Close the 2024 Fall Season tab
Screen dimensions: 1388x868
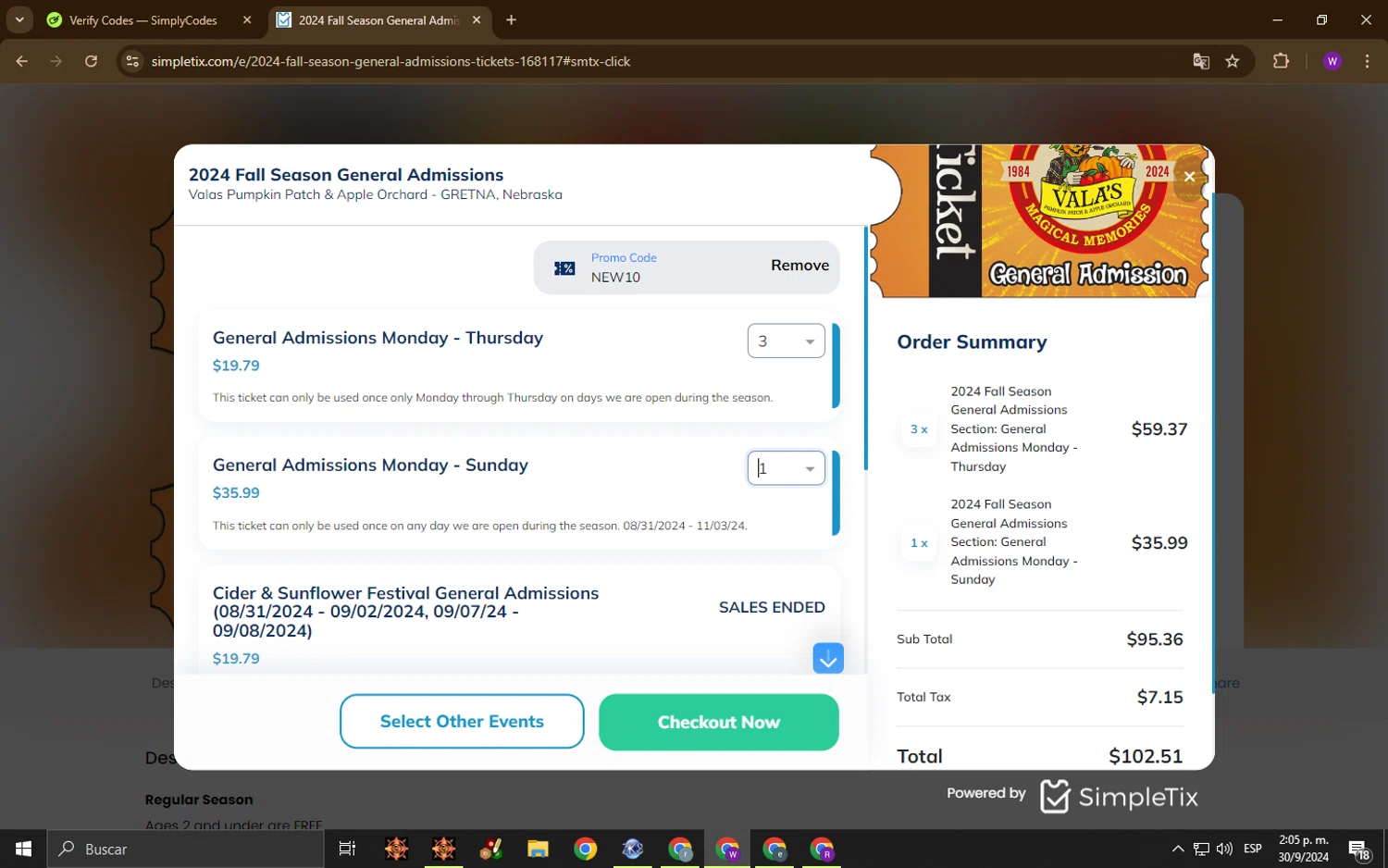pyautogui.click(x=477, y=19)
